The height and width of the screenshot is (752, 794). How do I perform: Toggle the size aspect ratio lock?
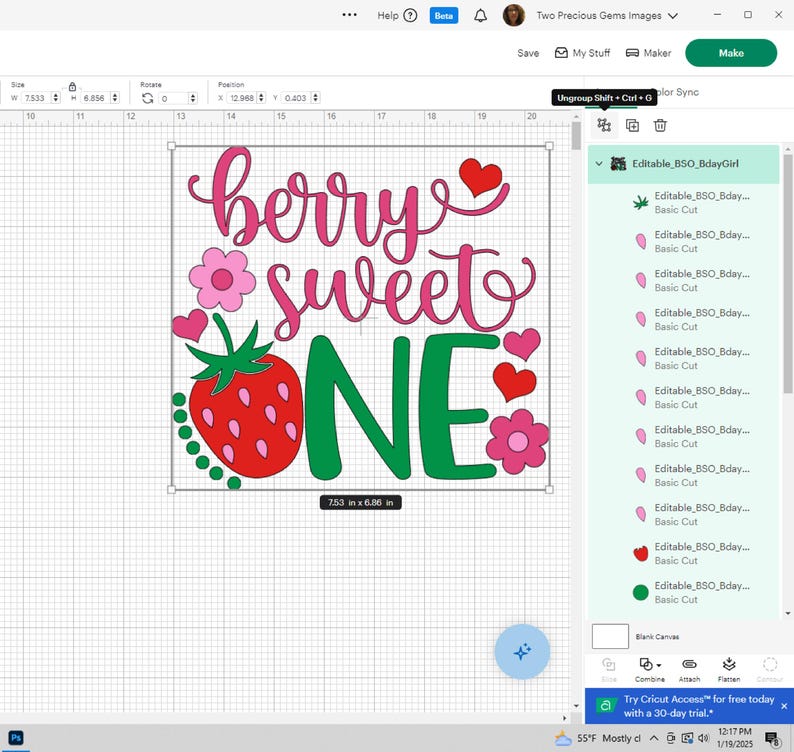[72, 87]
